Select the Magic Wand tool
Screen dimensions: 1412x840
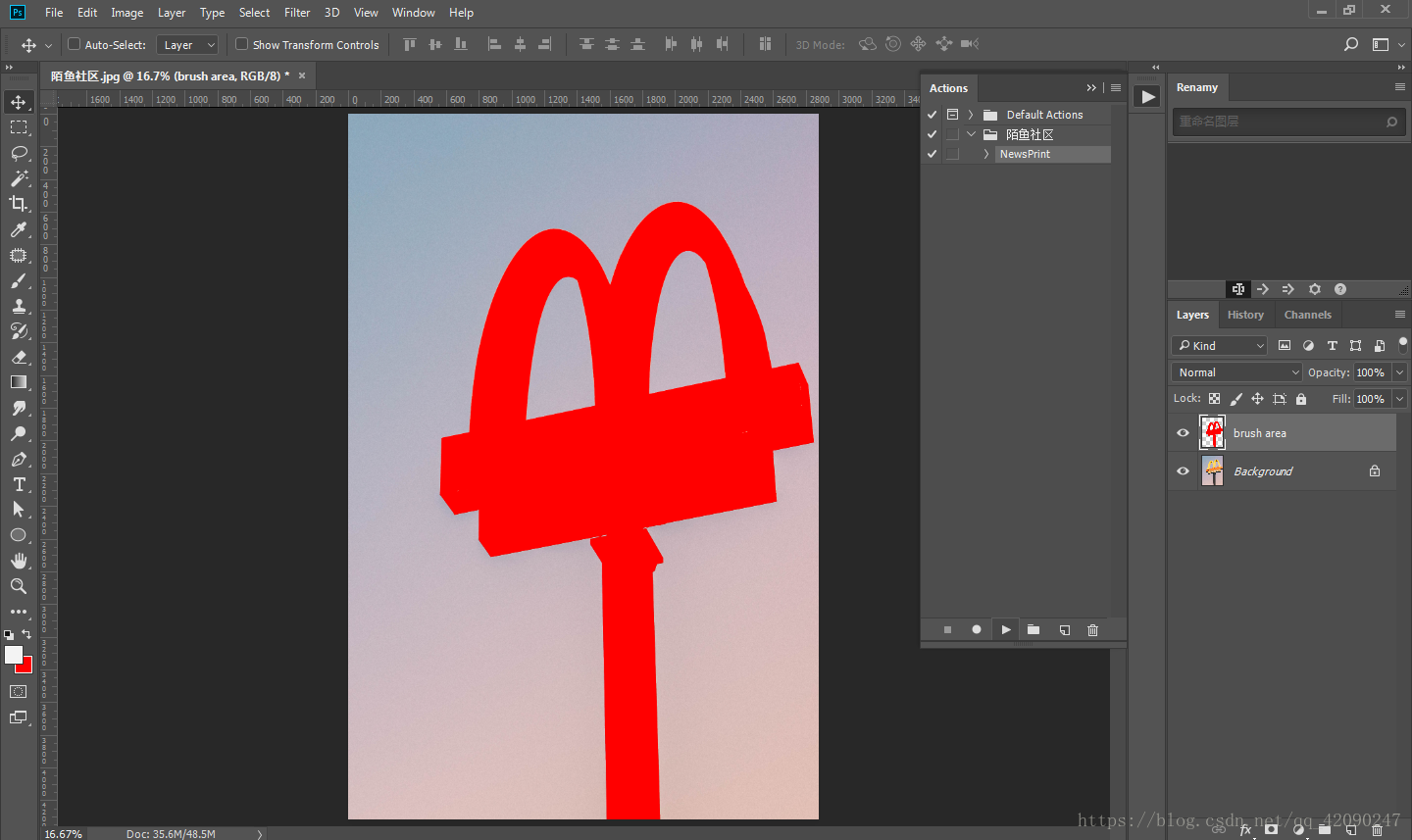[x=19, y=178]
